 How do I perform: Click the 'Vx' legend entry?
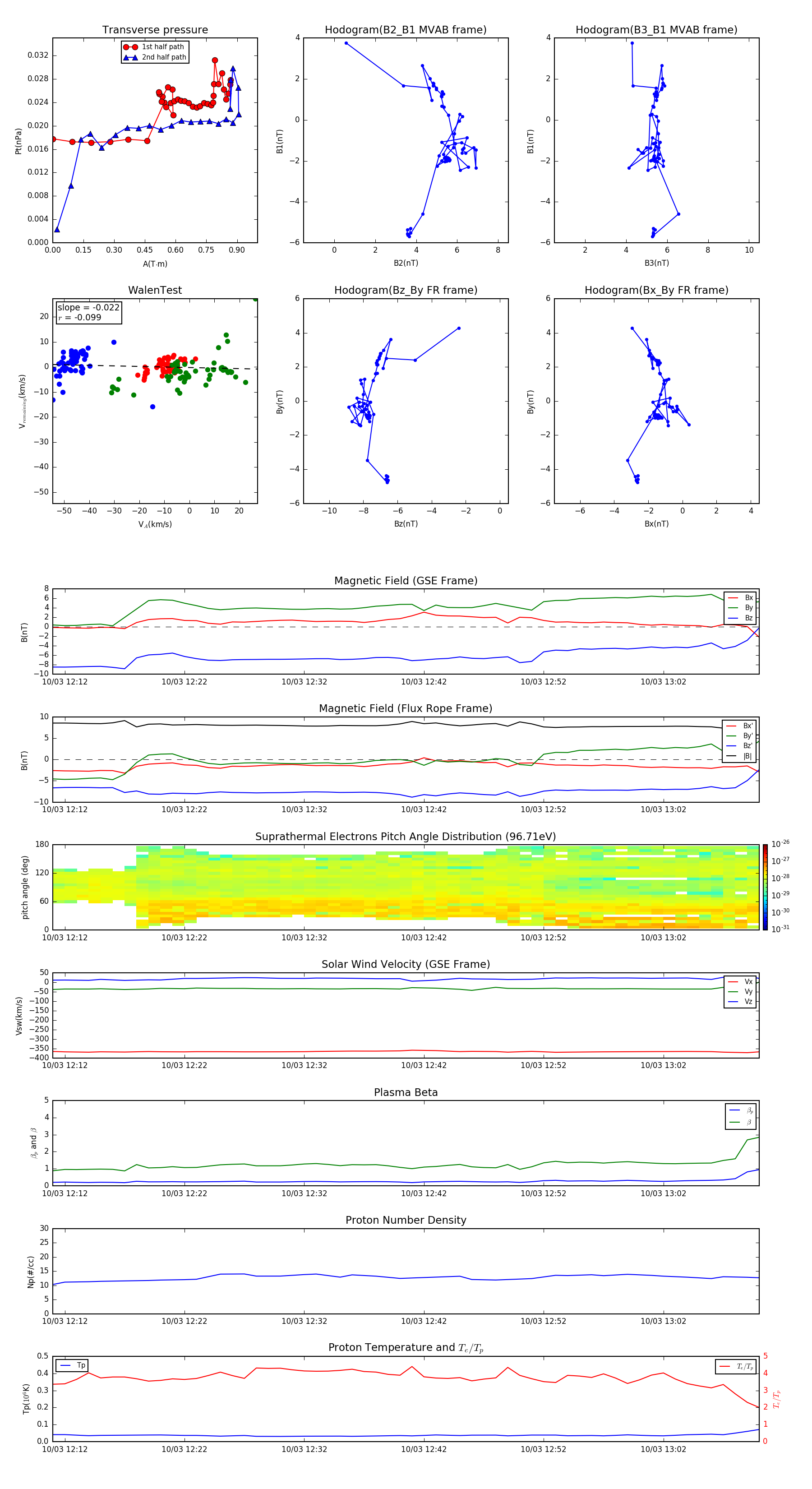[740, 981]
